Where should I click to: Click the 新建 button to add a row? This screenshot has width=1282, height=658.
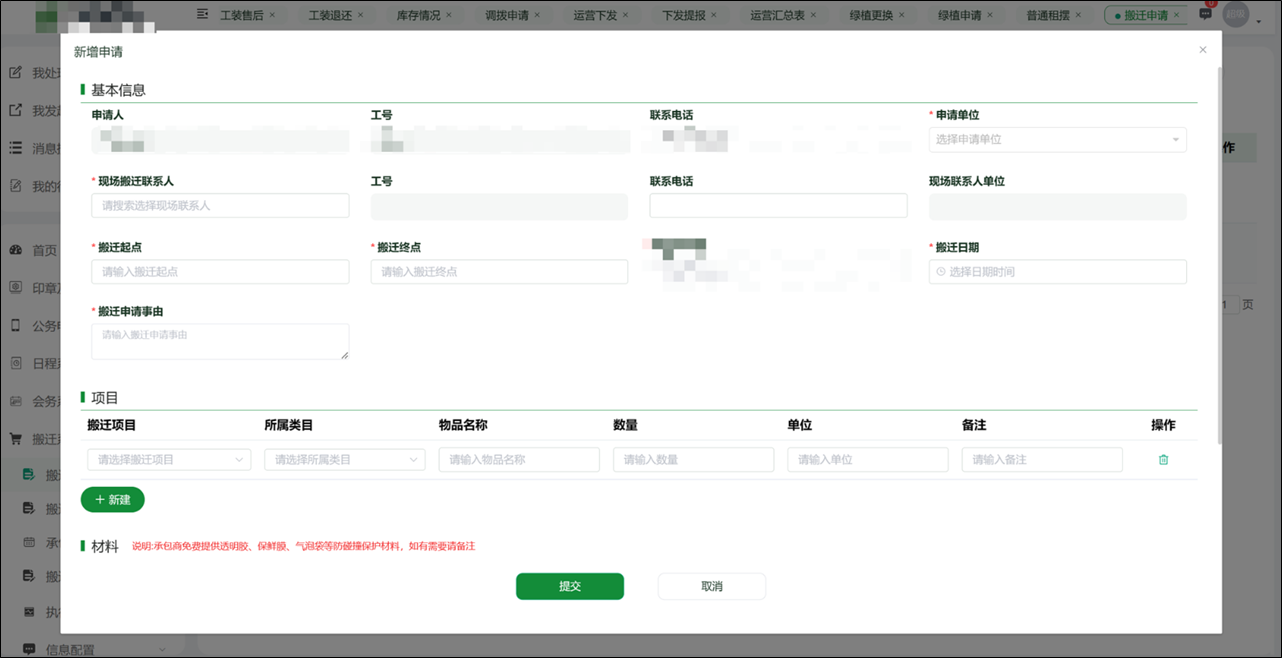112,499
